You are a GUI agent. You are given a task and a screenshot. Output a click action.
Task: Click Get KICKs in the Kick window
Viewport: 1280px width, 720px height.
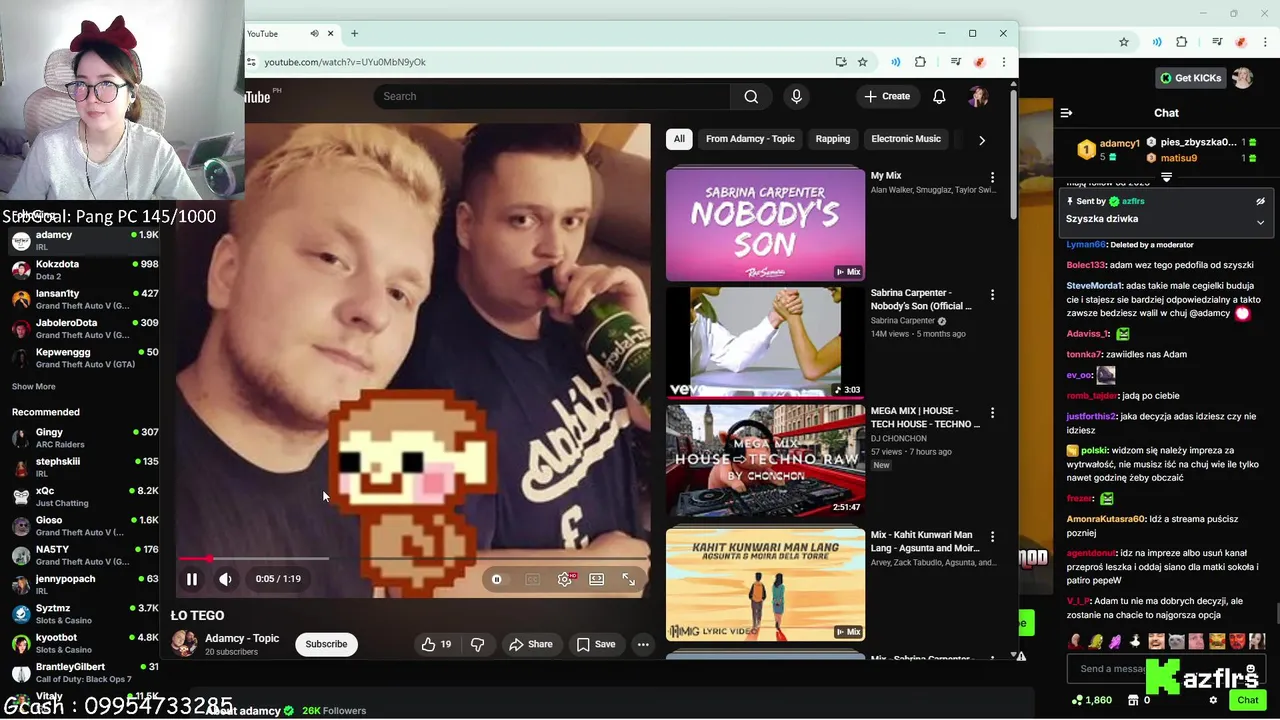pos(1190,78)
